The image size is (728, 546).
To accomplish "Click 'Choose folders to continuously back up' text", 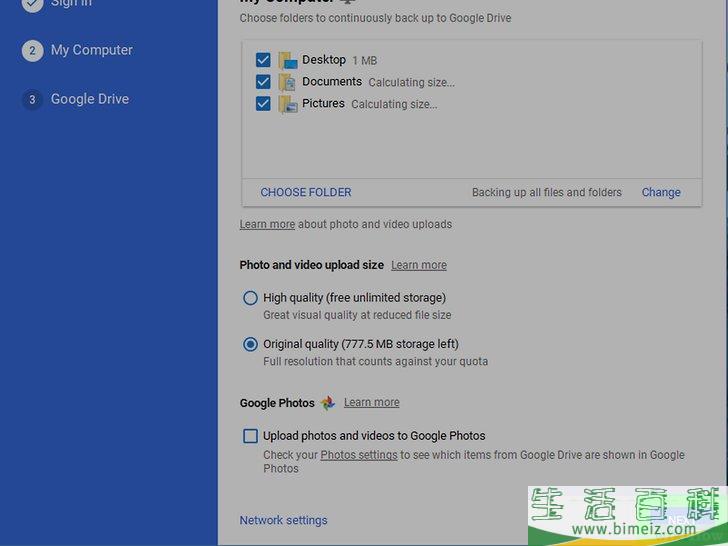I will (375, 18).
